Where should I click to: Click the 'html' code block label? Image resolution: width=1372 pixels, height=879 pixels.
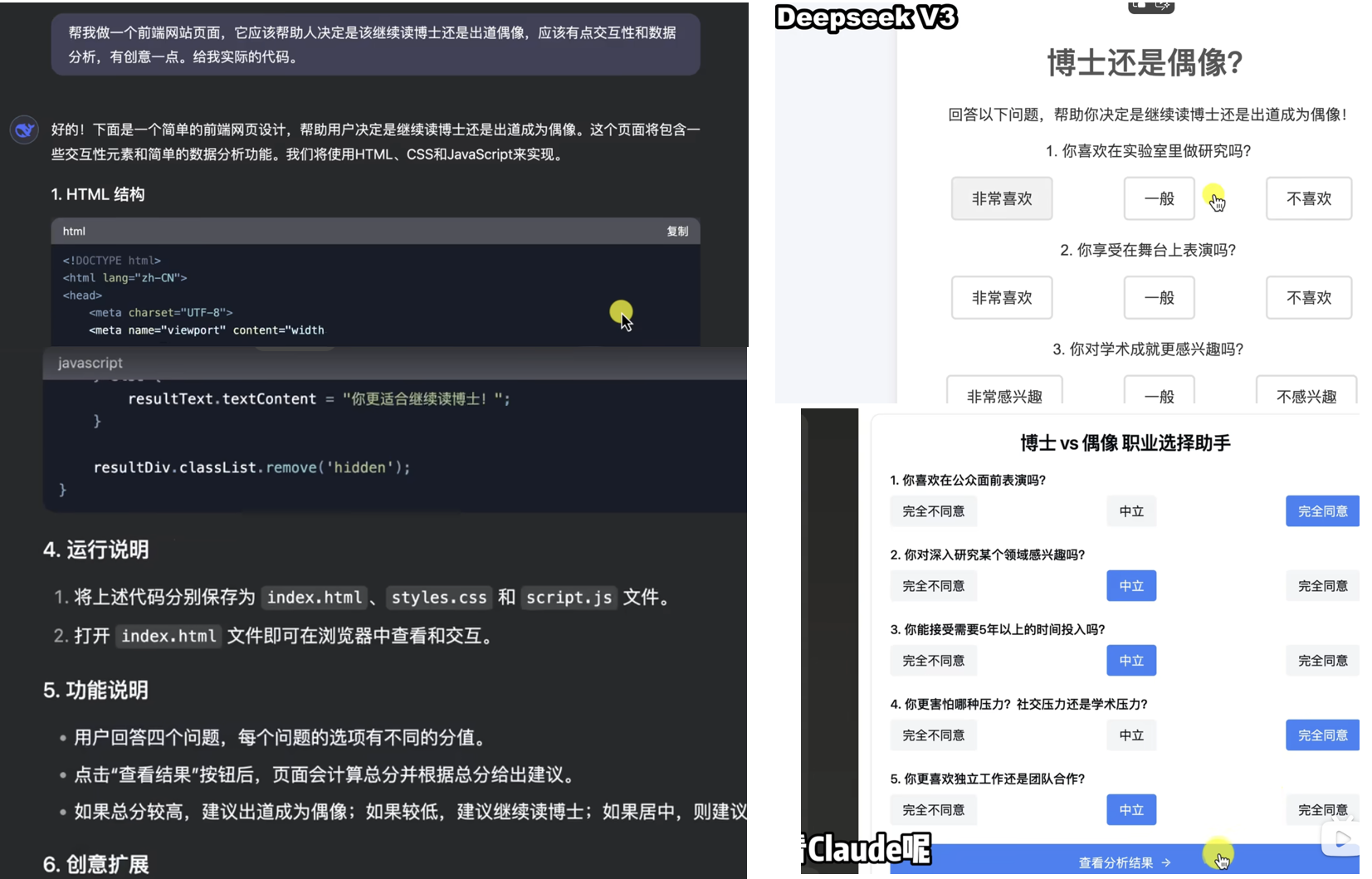(74, 232)
